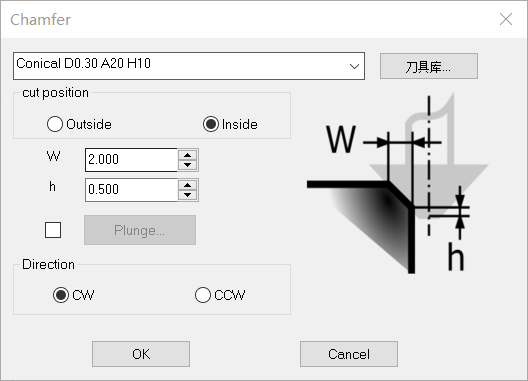
Task: Click the chamfer W/h diagram illustration
Action: point(398,183)
